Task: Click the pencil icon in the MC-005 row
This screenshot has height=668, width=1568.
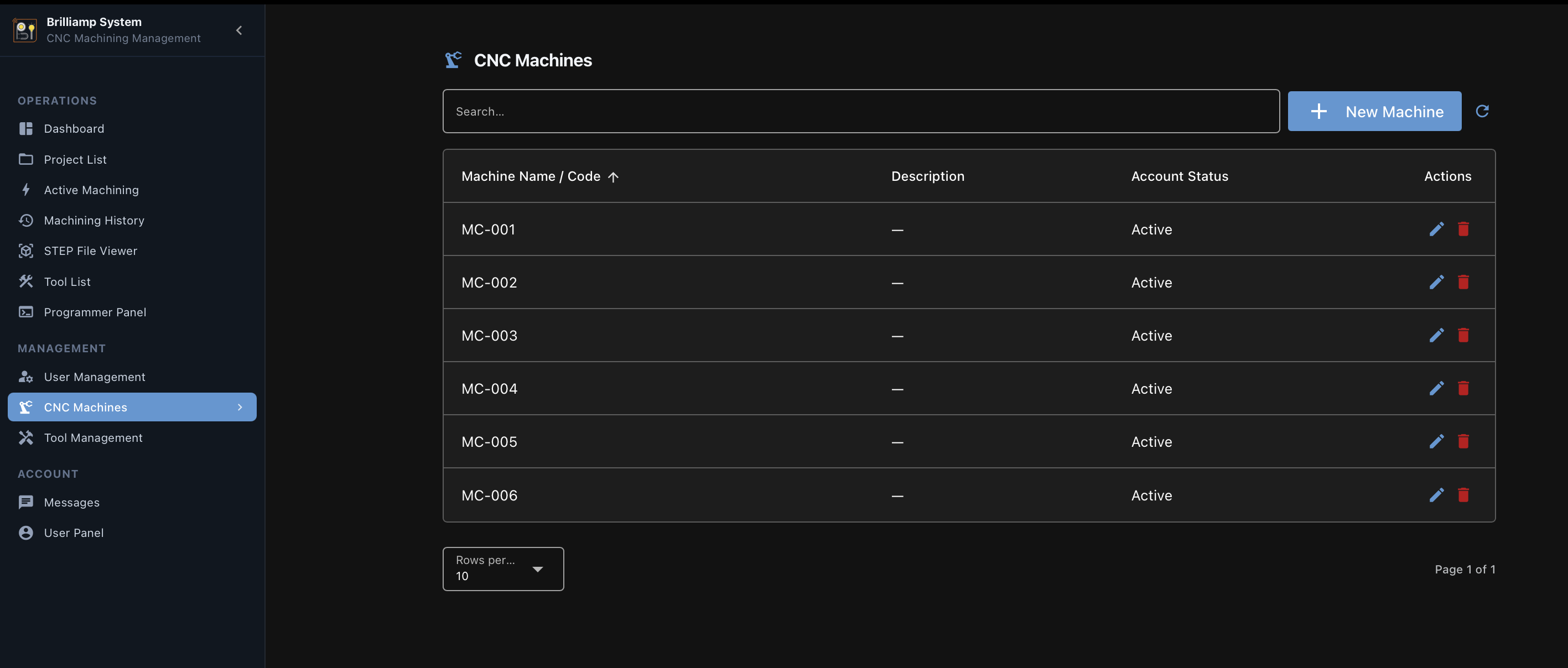Action: point(1436,441)
